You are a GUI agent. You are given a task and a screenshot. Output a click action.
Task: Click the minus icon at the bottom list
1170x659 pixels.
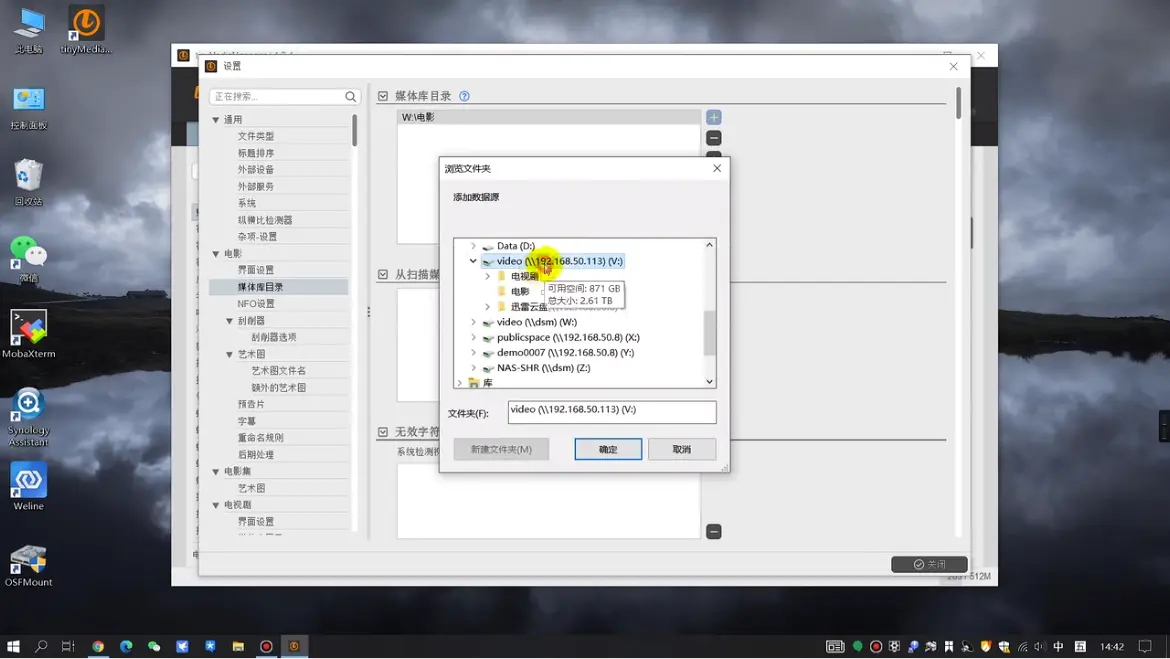(713, 532)
